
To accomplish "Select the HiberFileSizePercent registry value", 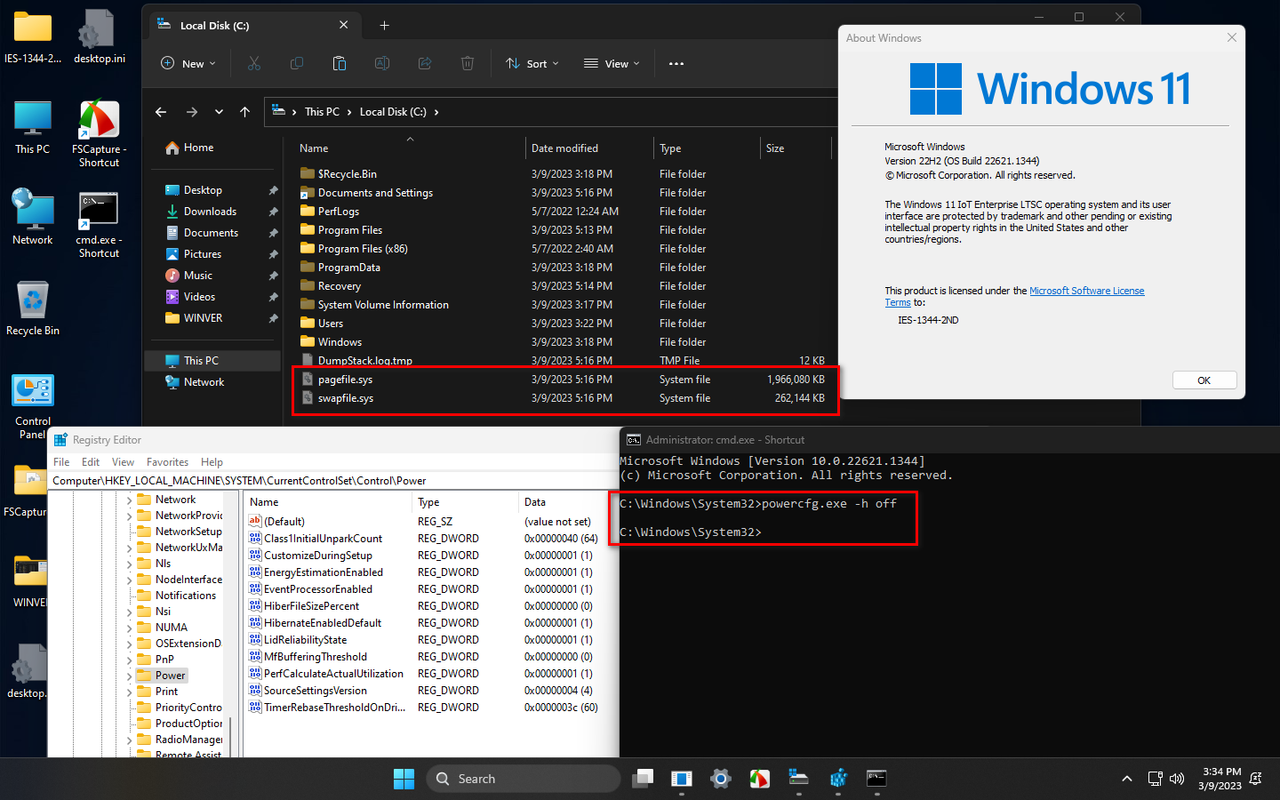I will [x=311, y=606].
